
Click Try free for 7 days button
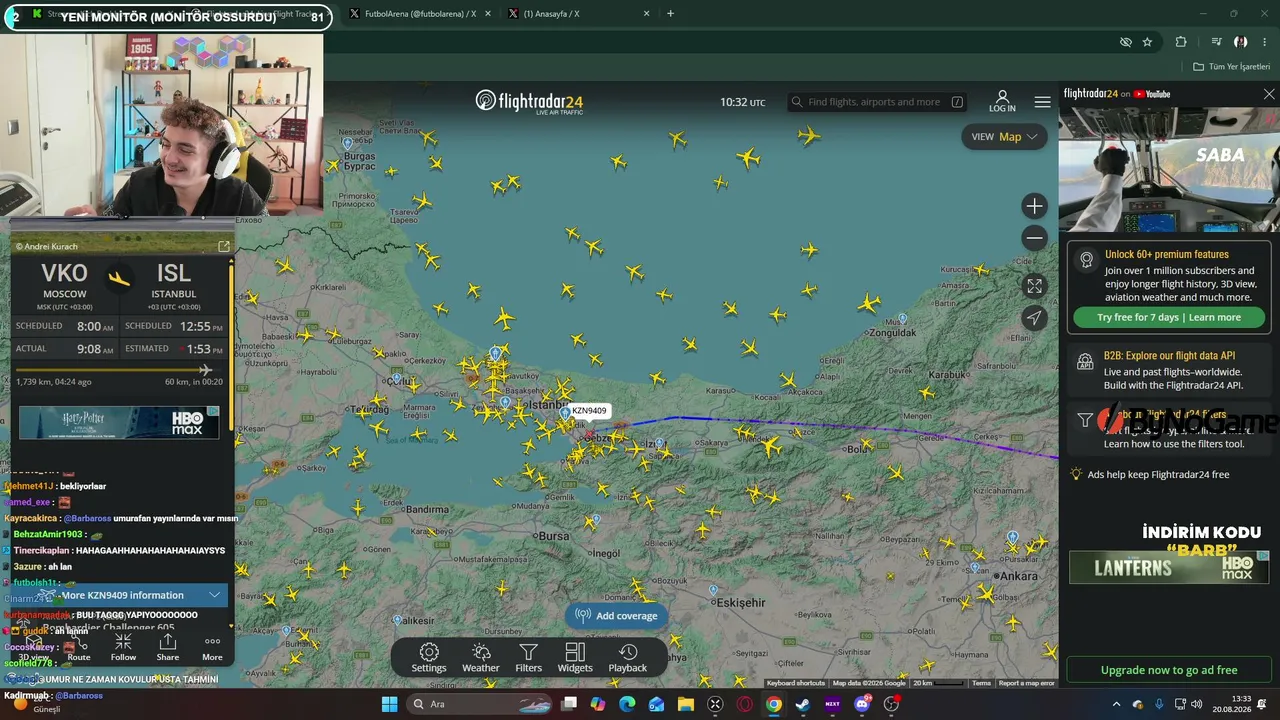[x=1169, y=317]
